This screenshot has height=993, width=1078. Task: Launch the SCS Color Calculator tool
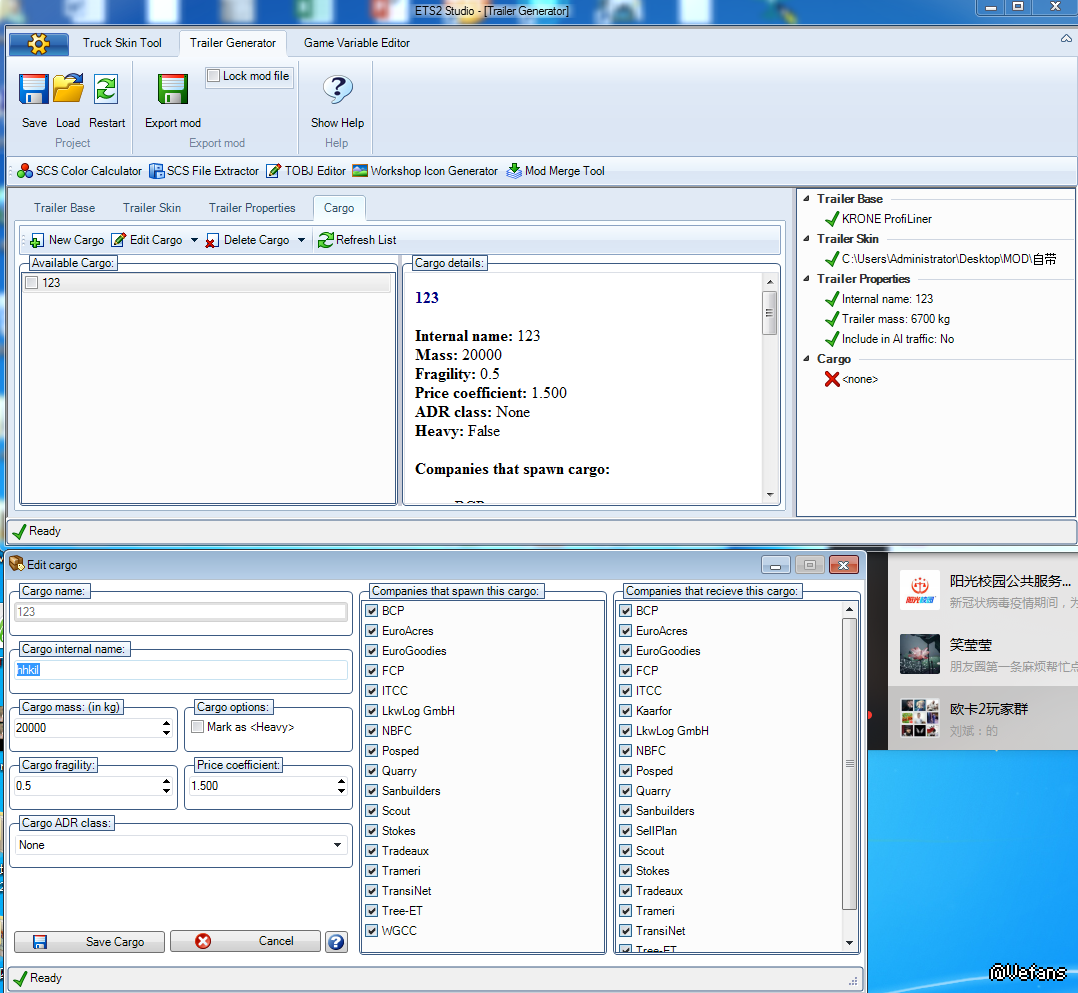[x=79, y=171]
